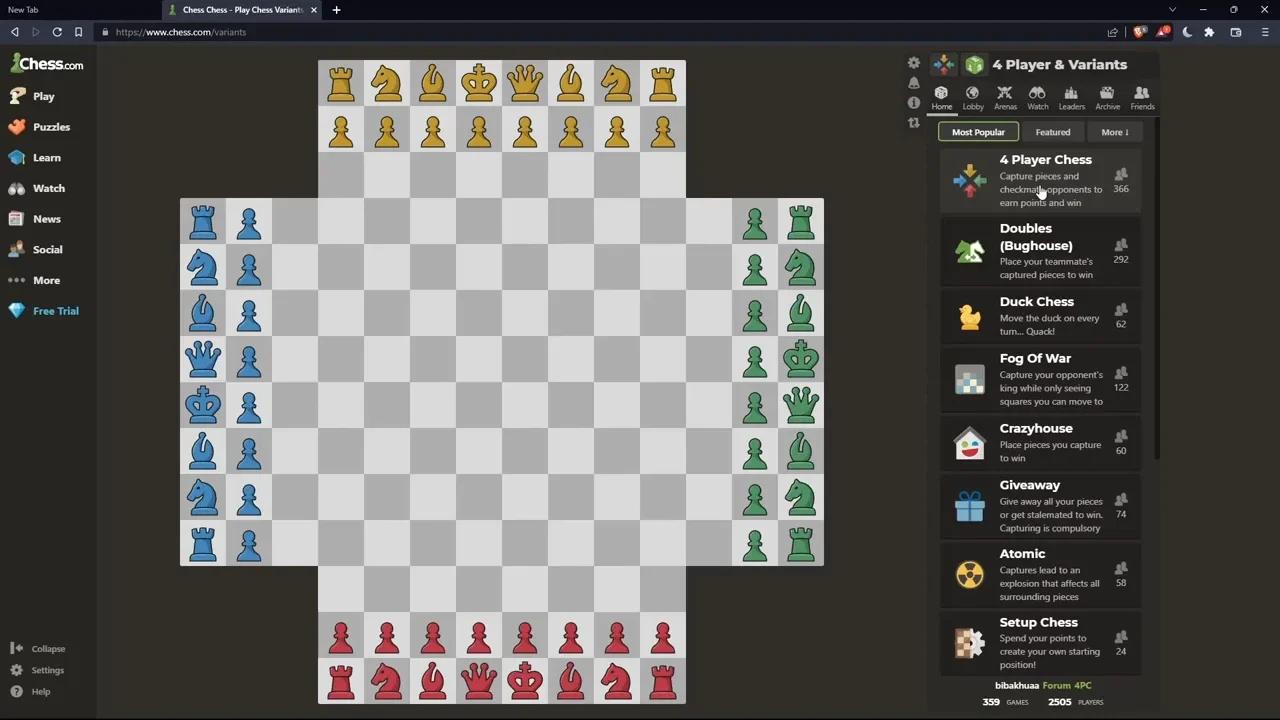
Task: Expand the More dropdown in variants panel
Action: click(x=1115, y=132)
